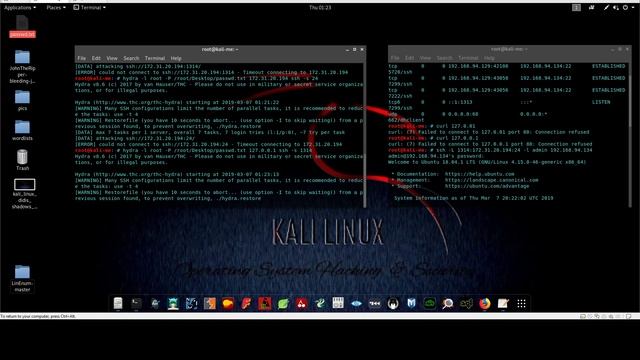Select the Trash icon on desktop
Image resolution: width=640 pixels, height=360 pixels.
point(22,160)
